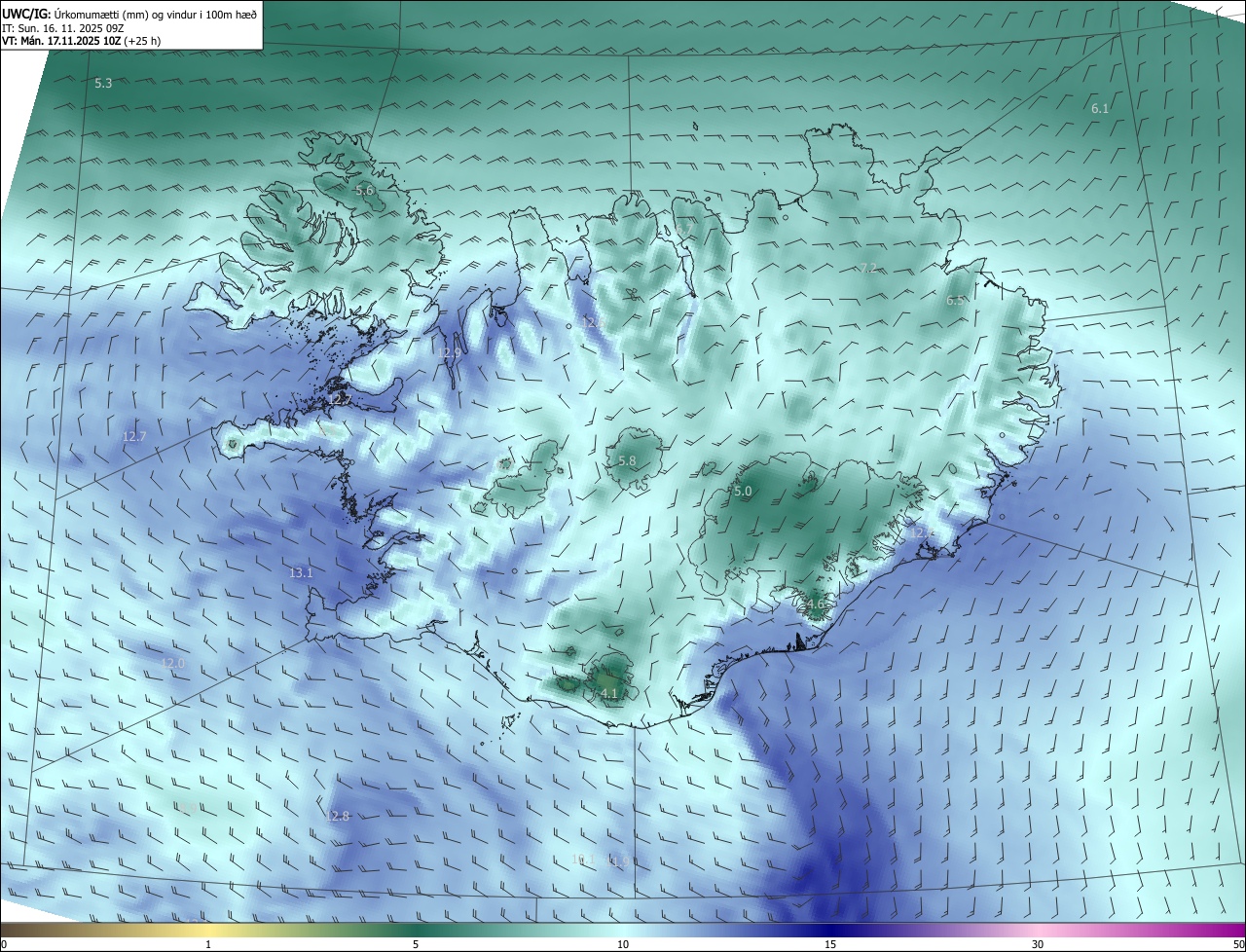Click the 5.8 value inside the glacier outline
Image resolution: width=1246 pixels, height=952 pixels.
pos(627,461)
